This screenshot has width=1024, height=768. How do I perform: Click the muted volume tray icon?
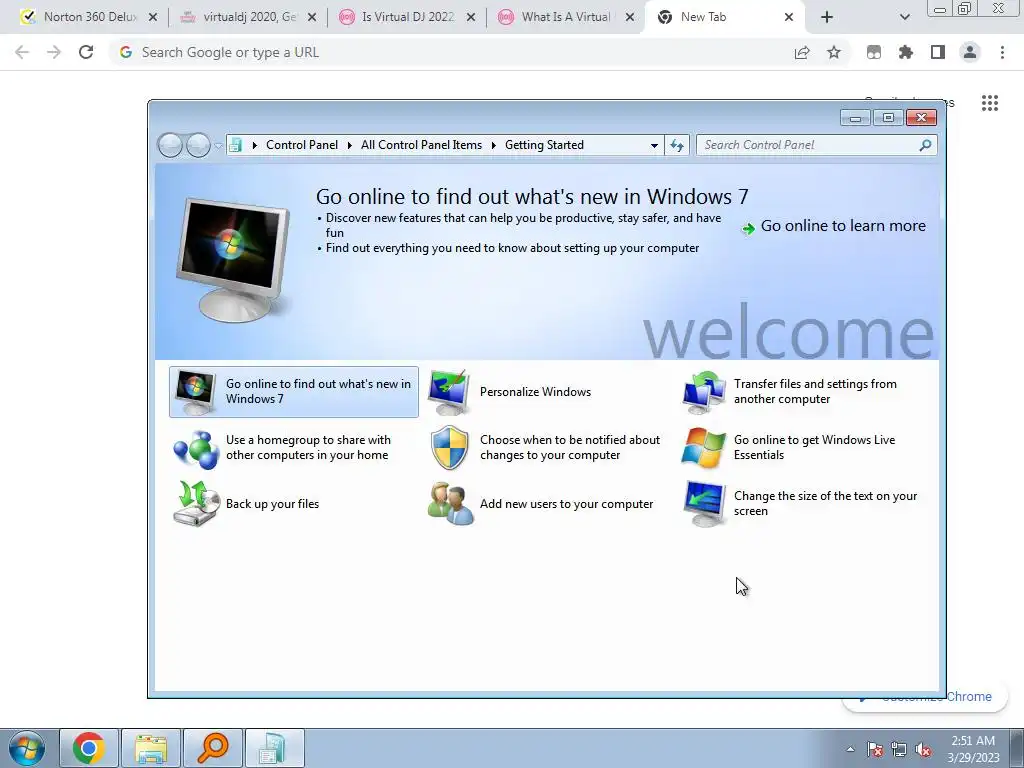point(923,750)
